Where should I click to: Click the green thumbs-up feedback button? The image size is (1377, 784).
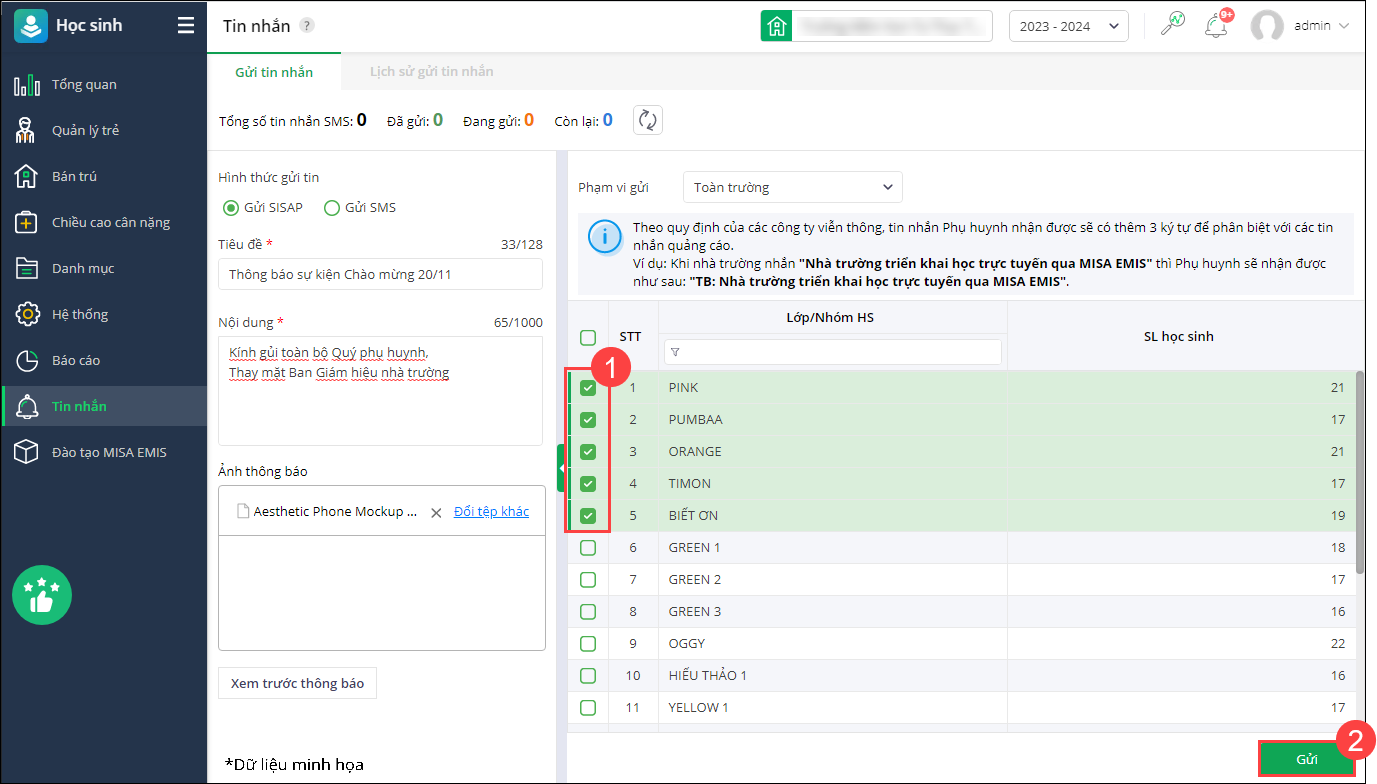click(42, 595)
